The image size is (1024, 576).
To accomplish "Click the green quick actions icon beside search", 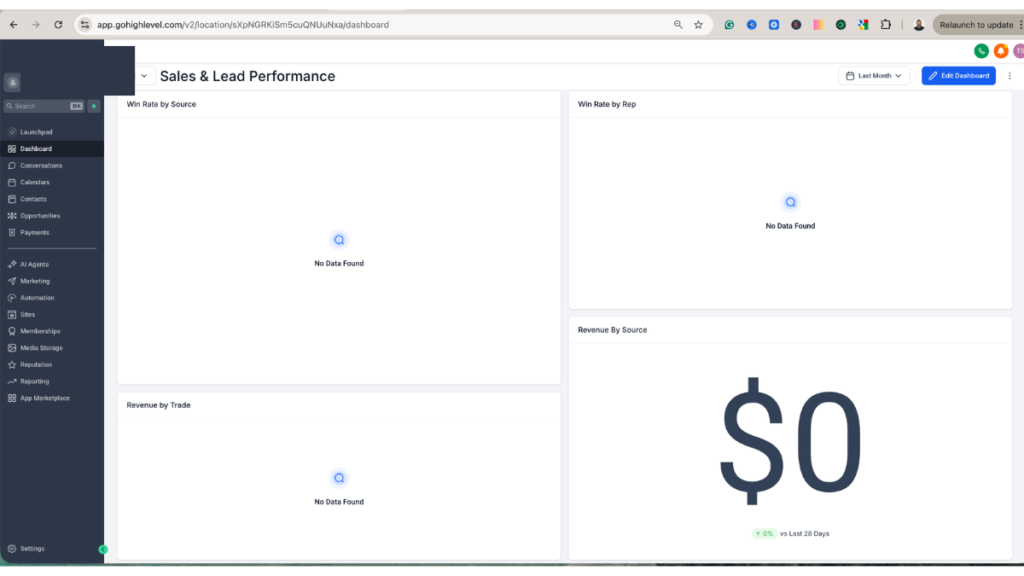I will [x=94, y=106].
